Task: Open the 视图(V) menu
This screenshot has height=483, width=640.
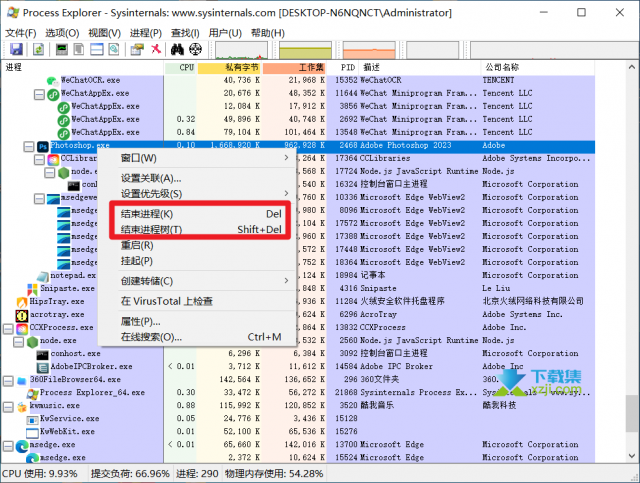Action: click(x=104, y=33)
